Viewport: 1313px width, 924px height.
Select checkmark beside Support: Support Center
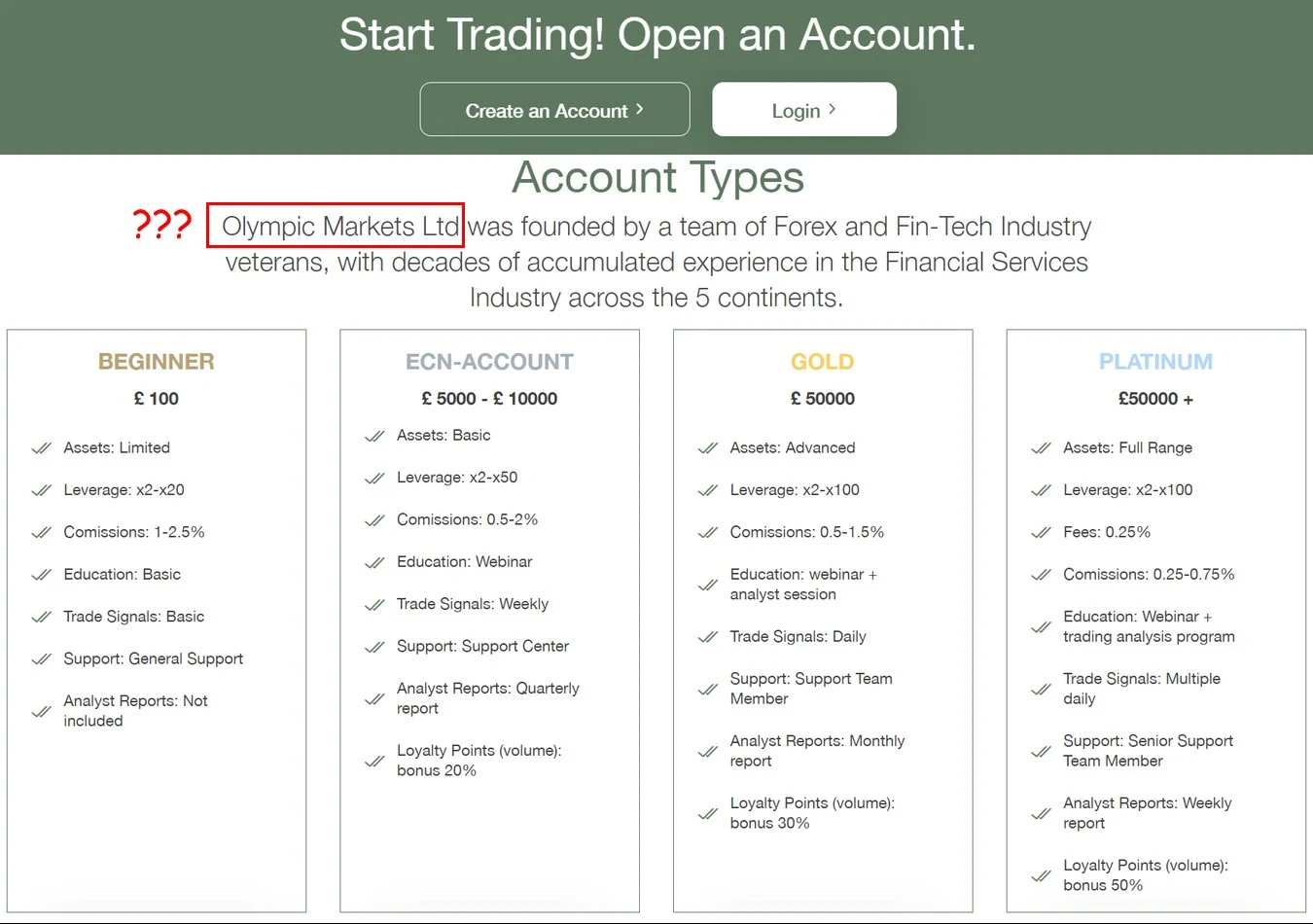click(x=374, y=647)
